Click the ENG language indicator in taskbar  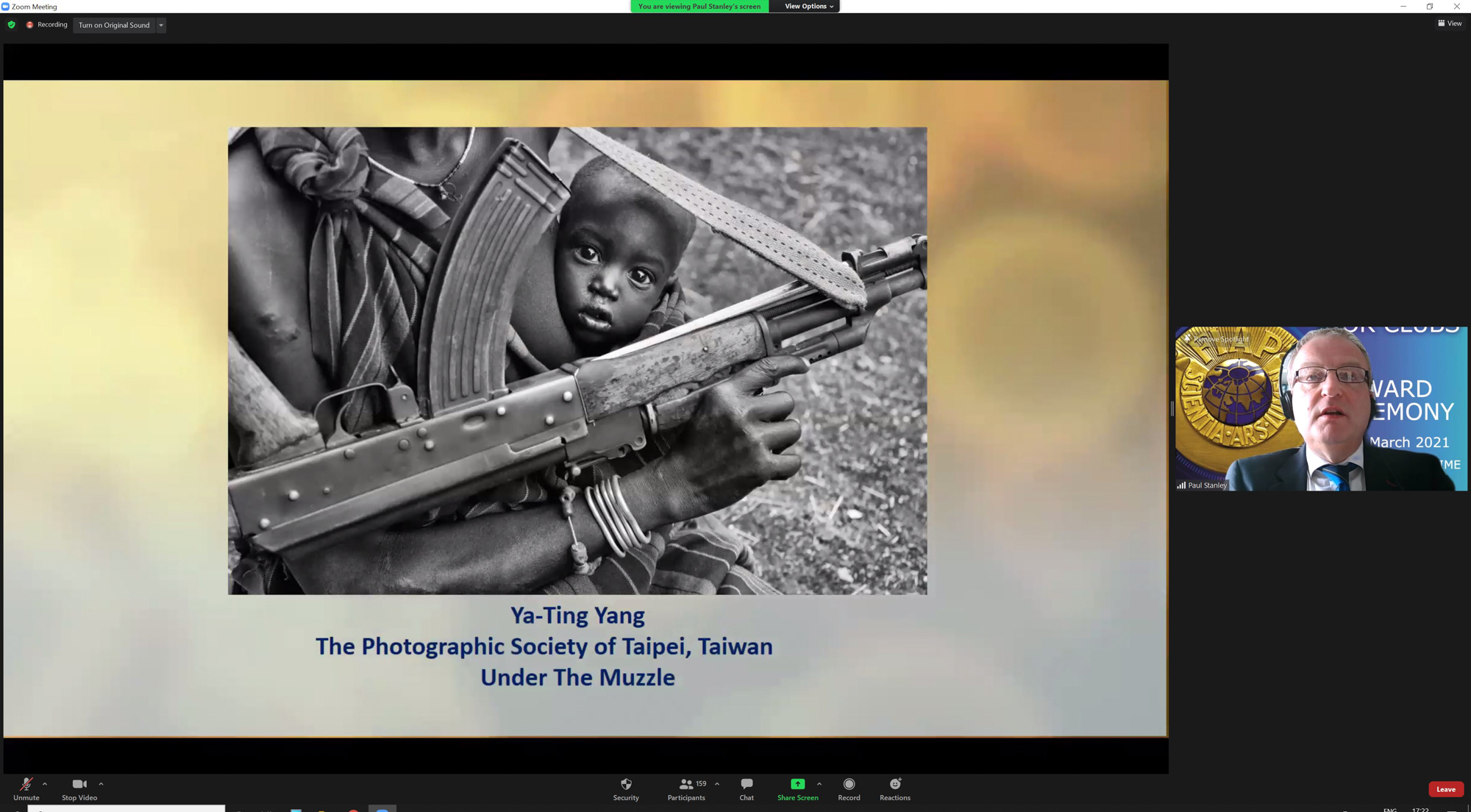click(x=1389, y=809)
